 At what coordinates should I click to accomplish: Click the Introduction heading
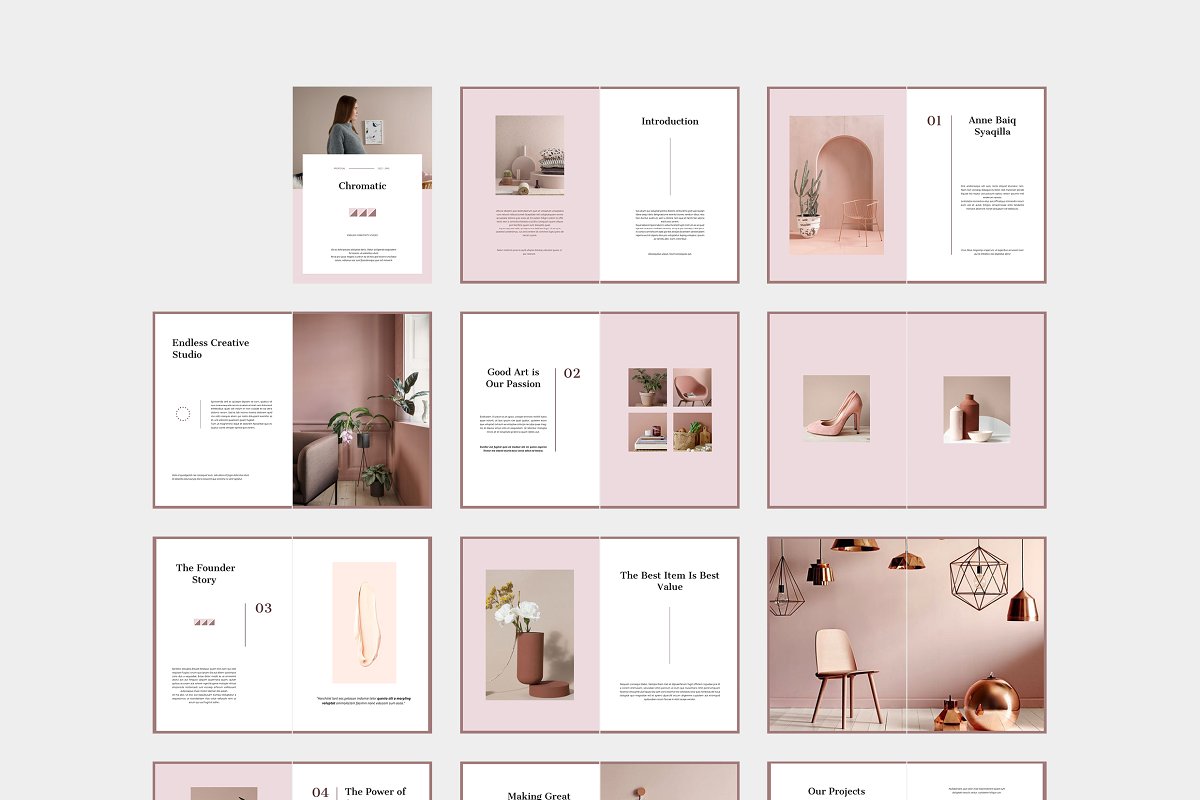tap(670, 121)
